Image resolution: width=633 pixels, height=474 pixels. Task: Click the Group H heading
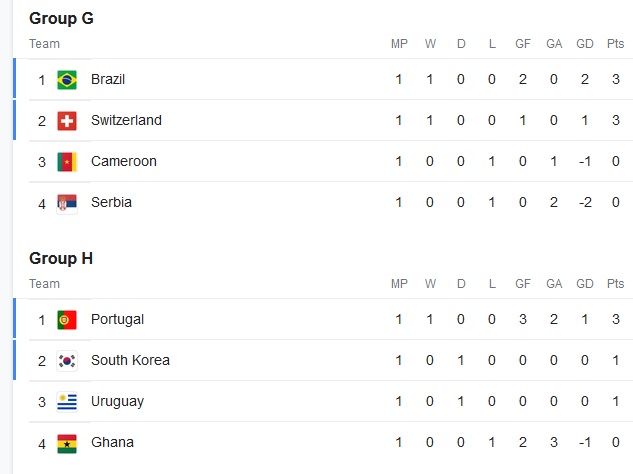point(61,258)
